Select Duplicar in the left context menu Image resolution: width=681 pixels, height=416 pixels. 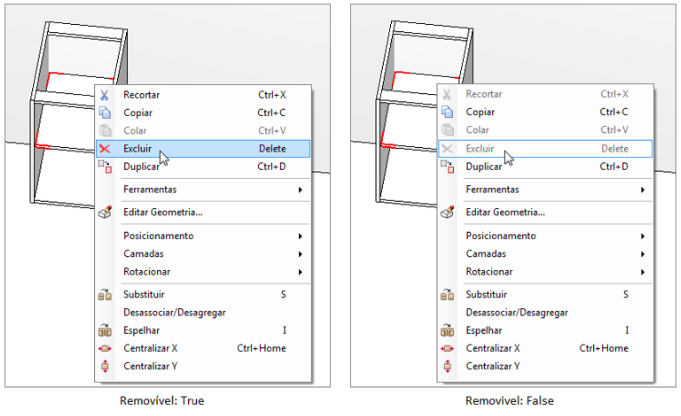coord(203,166)
